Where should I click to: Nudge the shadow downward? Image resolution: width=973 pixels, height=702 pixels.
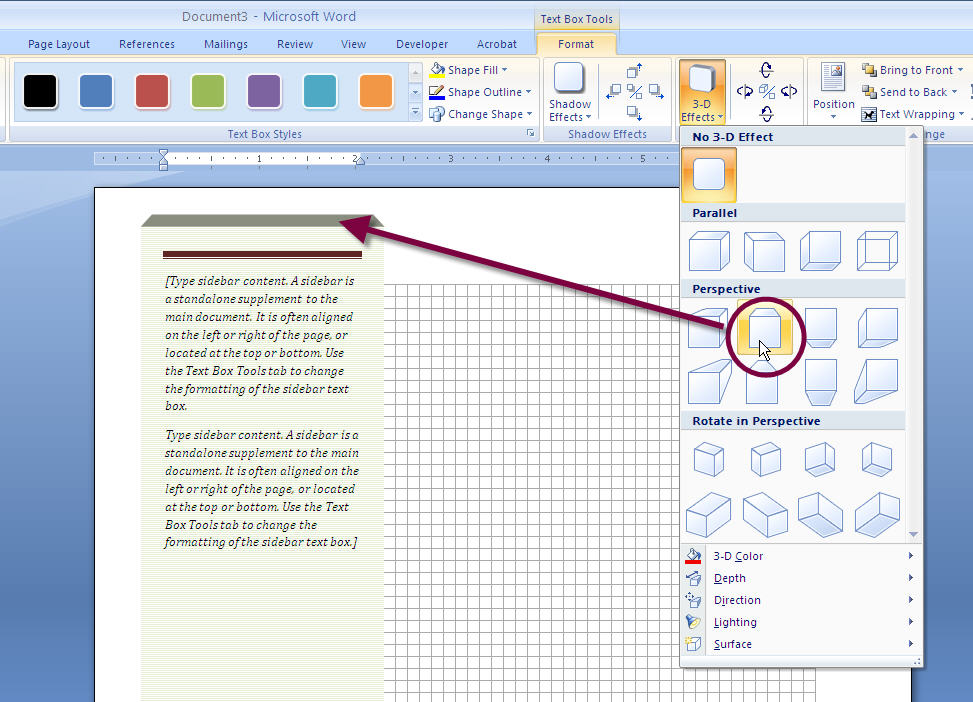click(633, 110)
